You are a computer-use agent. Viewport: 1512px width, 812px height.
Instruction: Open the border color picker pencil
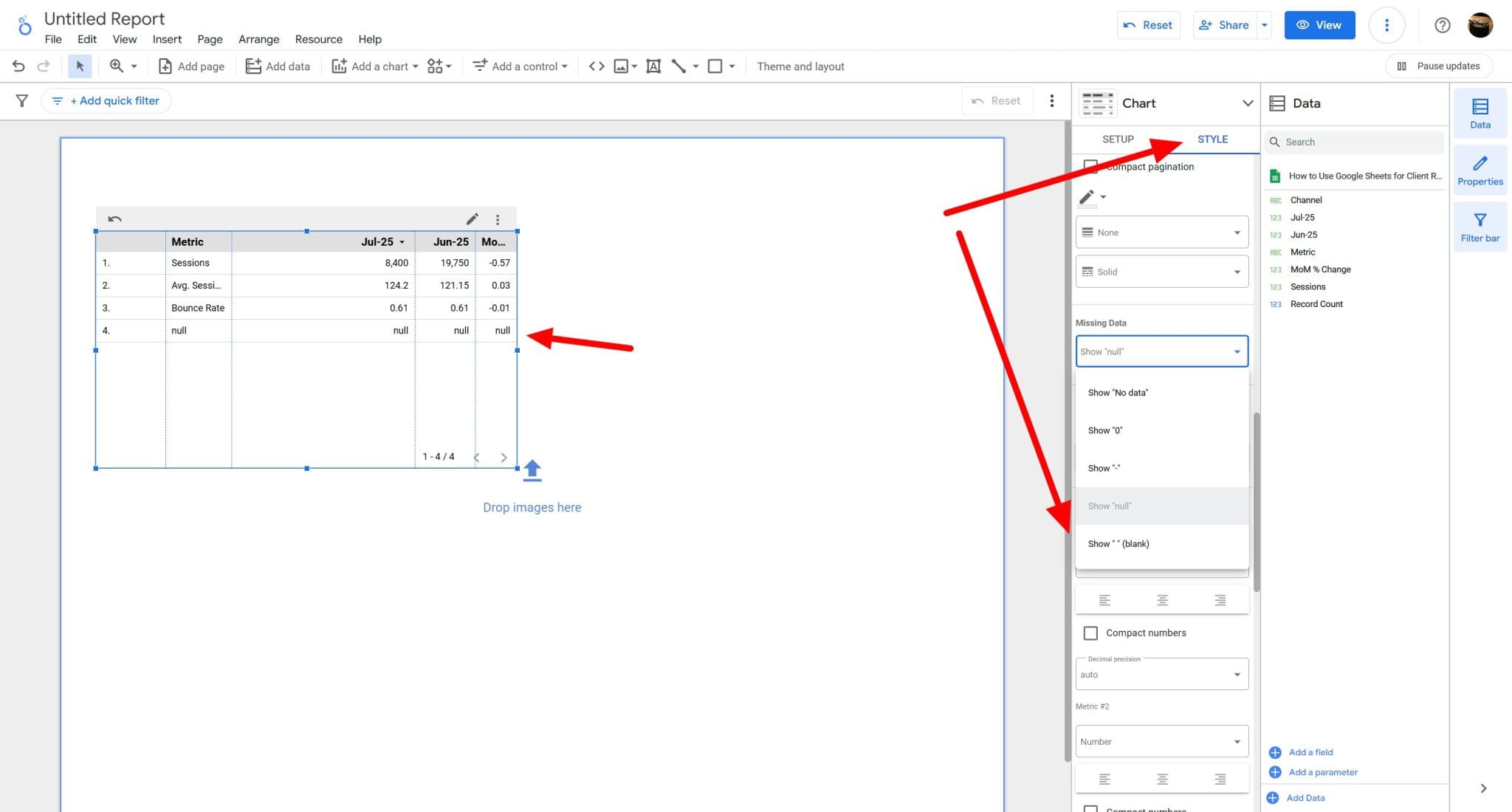(1087, 196)
